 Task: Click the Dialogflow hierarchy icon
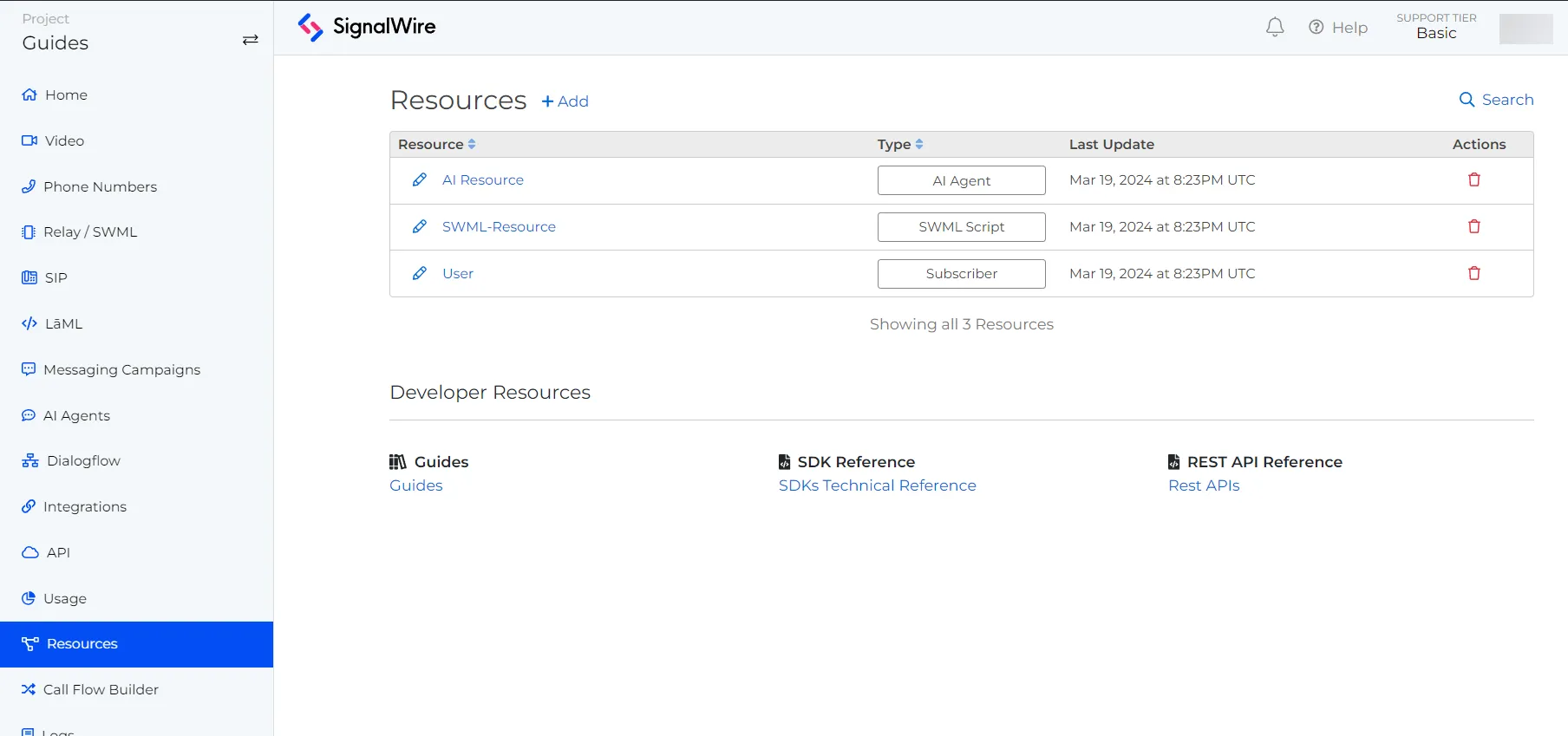(x=30, y=460)
